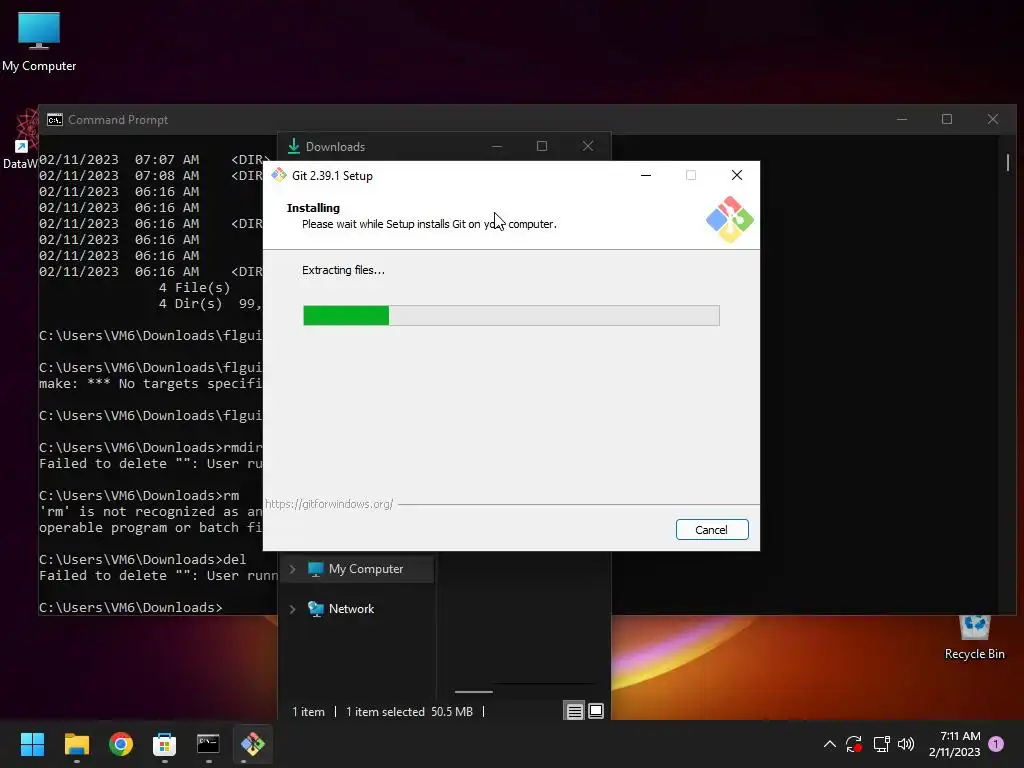Click the sync status tray icon
The width and height of the screenshot is (1024, 768).
tap(854, 744)
